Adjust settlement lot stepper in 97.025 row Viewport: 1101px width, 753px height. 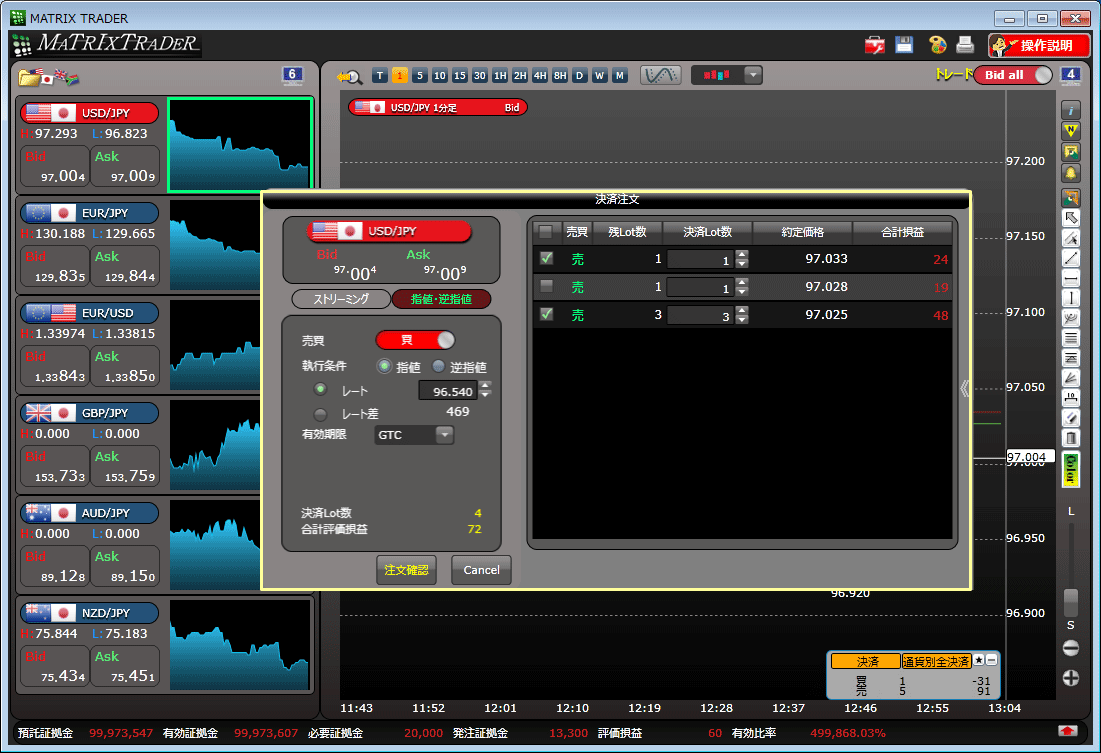742,315
